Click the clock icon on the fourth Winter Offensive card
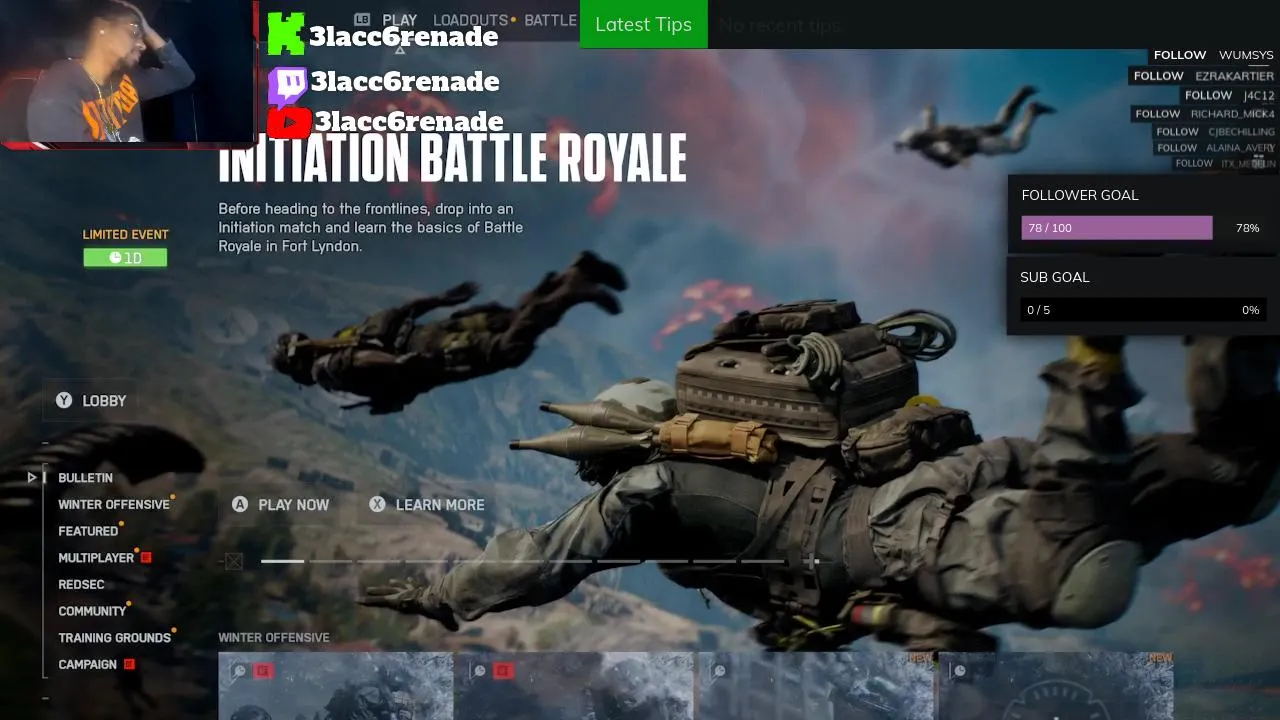The image size is (1280, 720). (959, 671)
